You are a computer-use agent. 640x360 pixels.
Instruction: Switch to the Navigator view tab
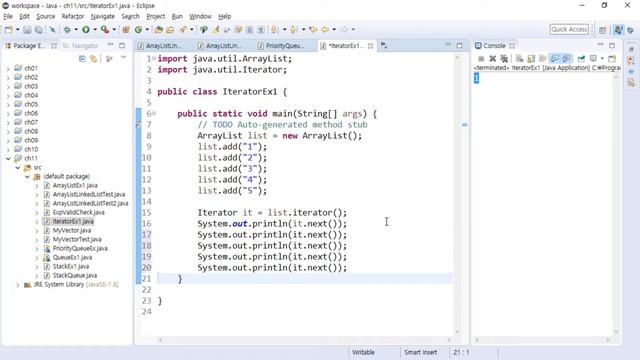point(81,46)
